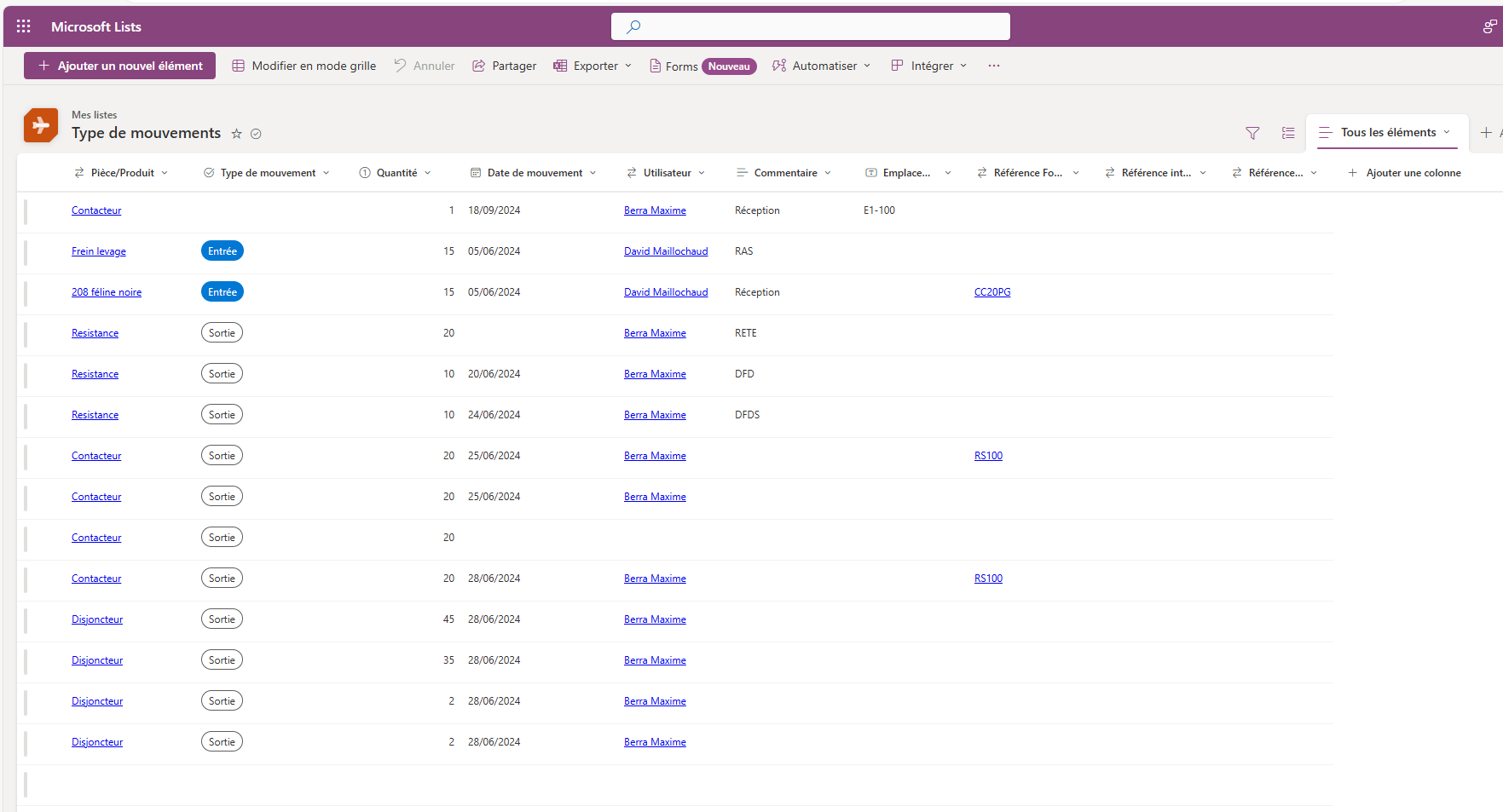
Task: Click the quantity 35 cell
Action: pyautogui.click(x=448, y=660)
